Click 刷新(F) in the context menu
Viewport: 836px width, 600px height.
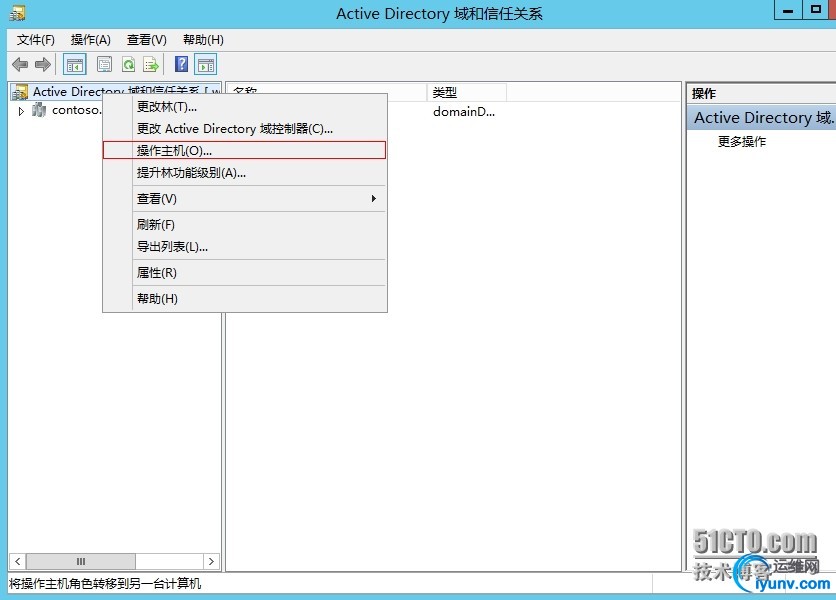click(x=245, y=225)
